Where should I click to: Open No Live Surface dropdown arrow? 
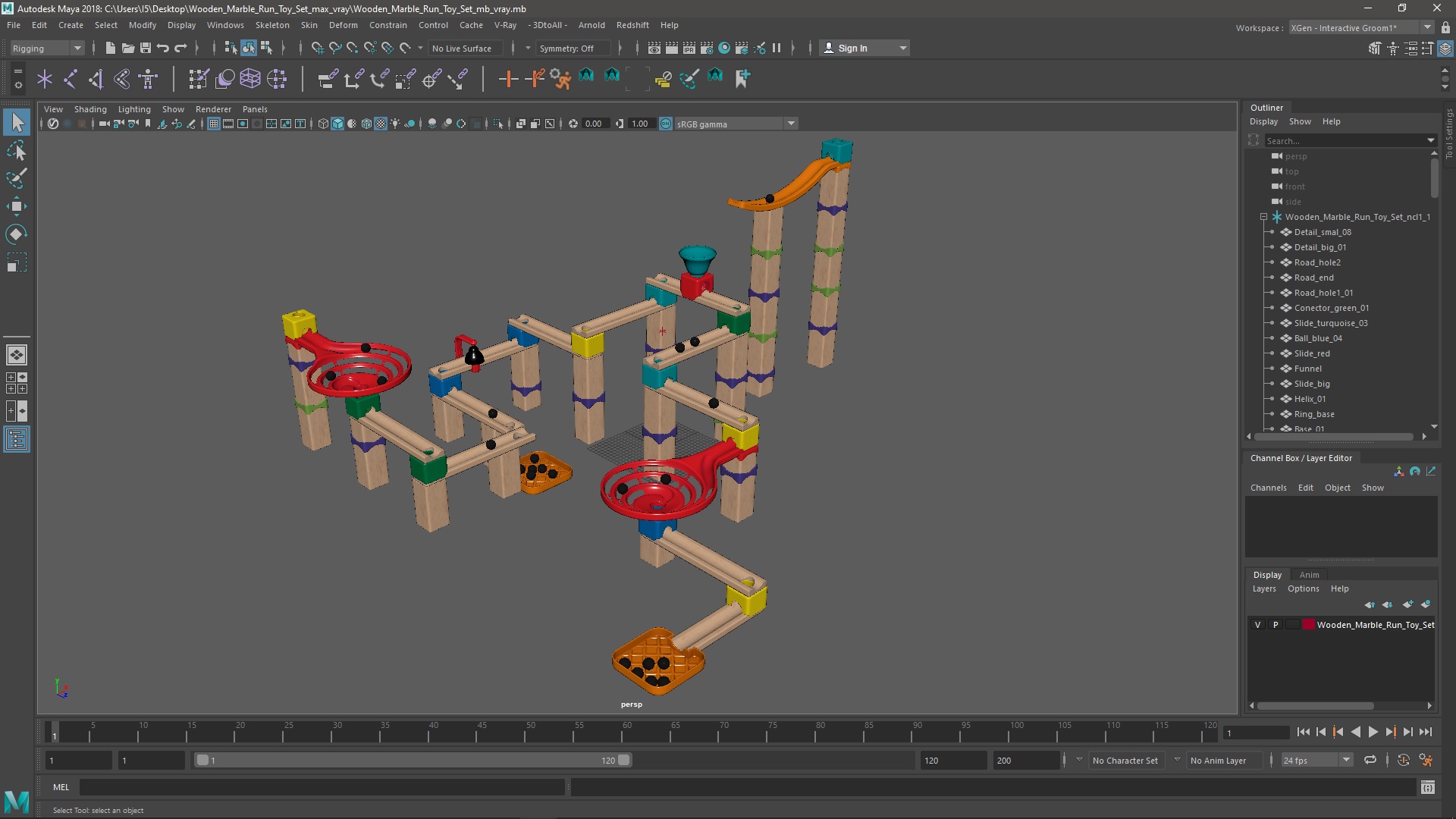(x=420, y=48)
